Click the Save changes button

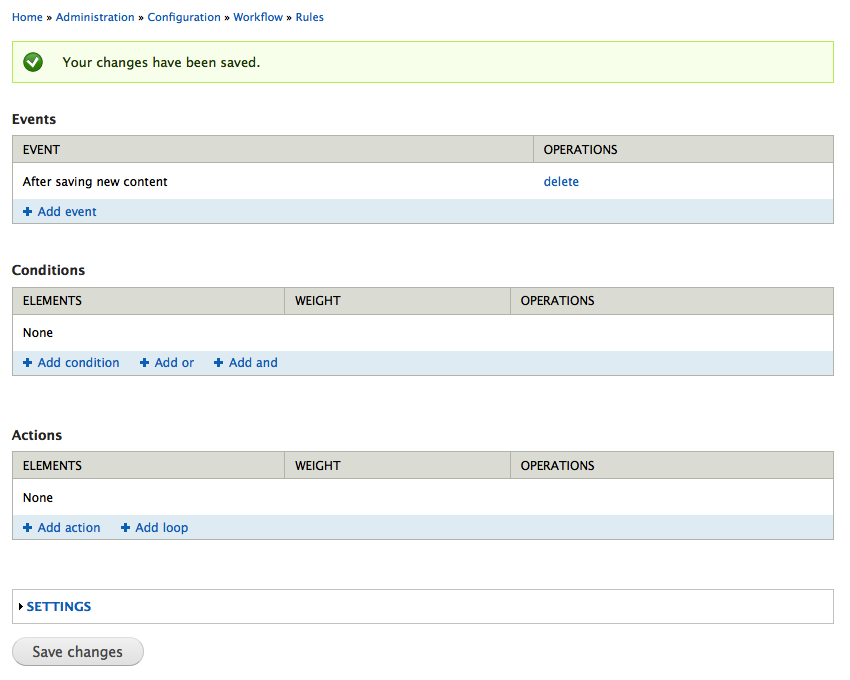point(78,652)
